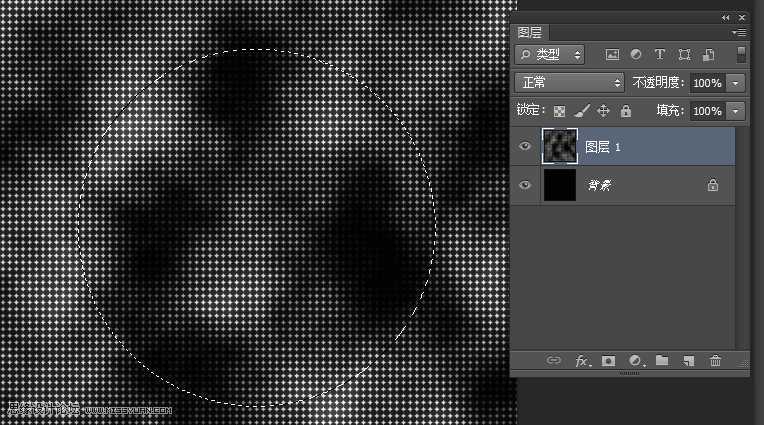Screen dimensions: 764x425
Task: Open the layers panel options menu
Action: click(739, 33)
